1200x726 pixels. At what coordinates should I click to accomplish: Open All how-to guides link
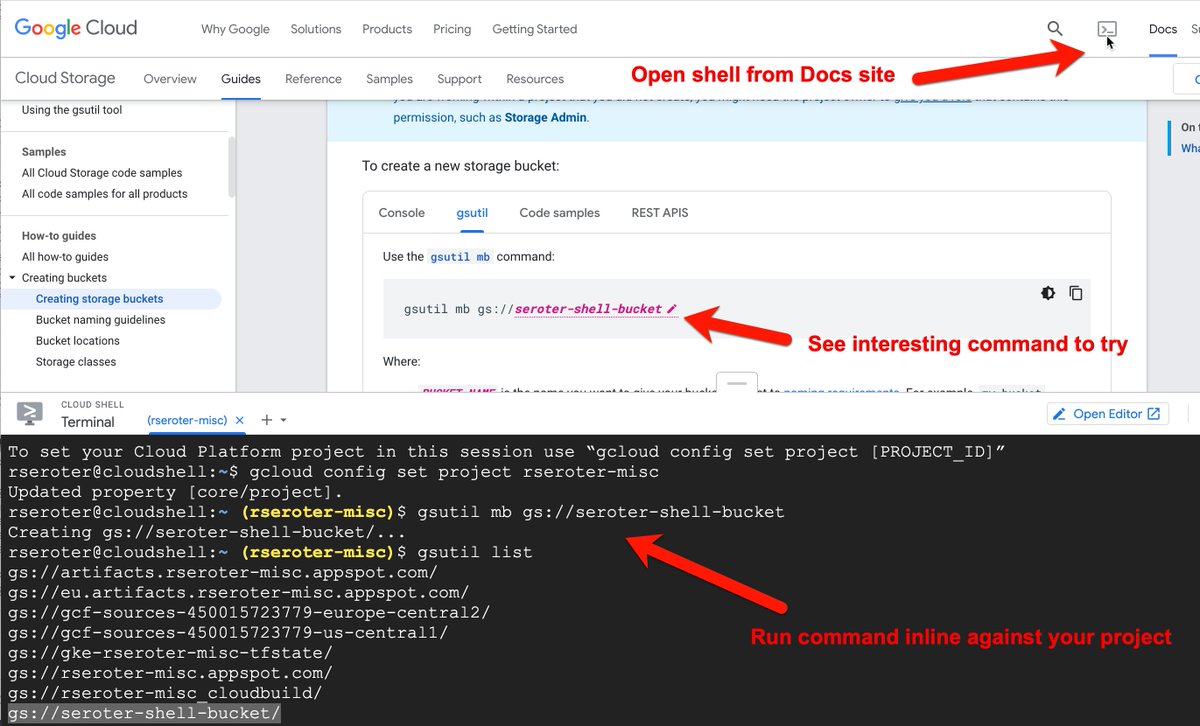65,257
